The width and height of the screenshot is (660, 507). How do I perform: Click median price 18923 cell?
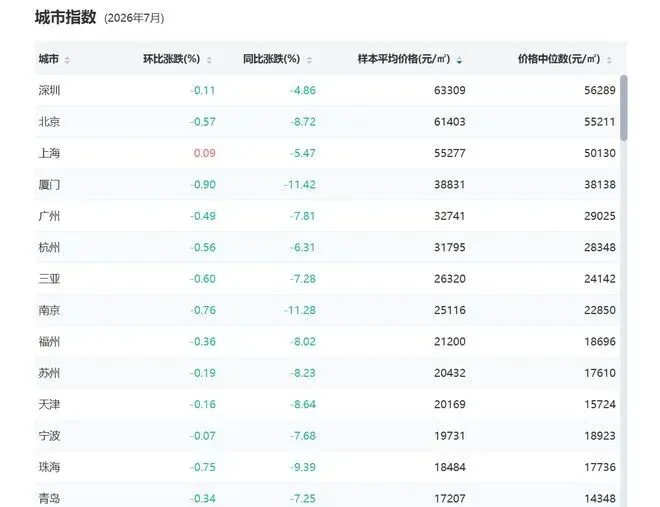[600, 436]
